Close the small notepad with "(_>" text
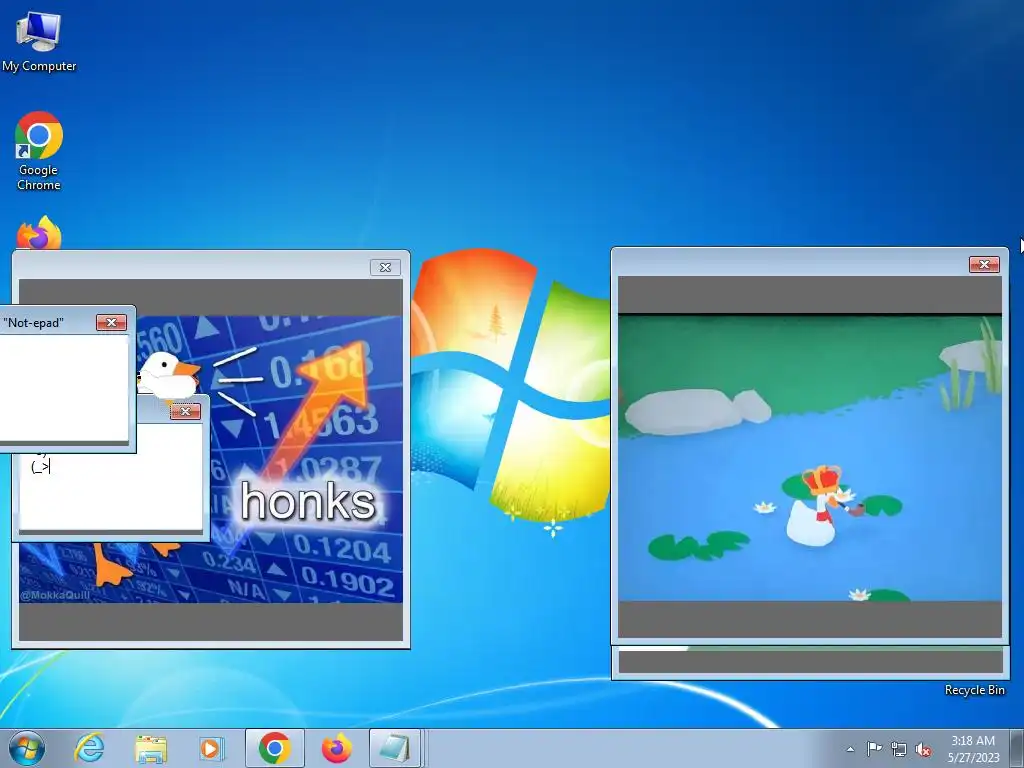This screenshot has height=768, width=1024. [185, 411]
